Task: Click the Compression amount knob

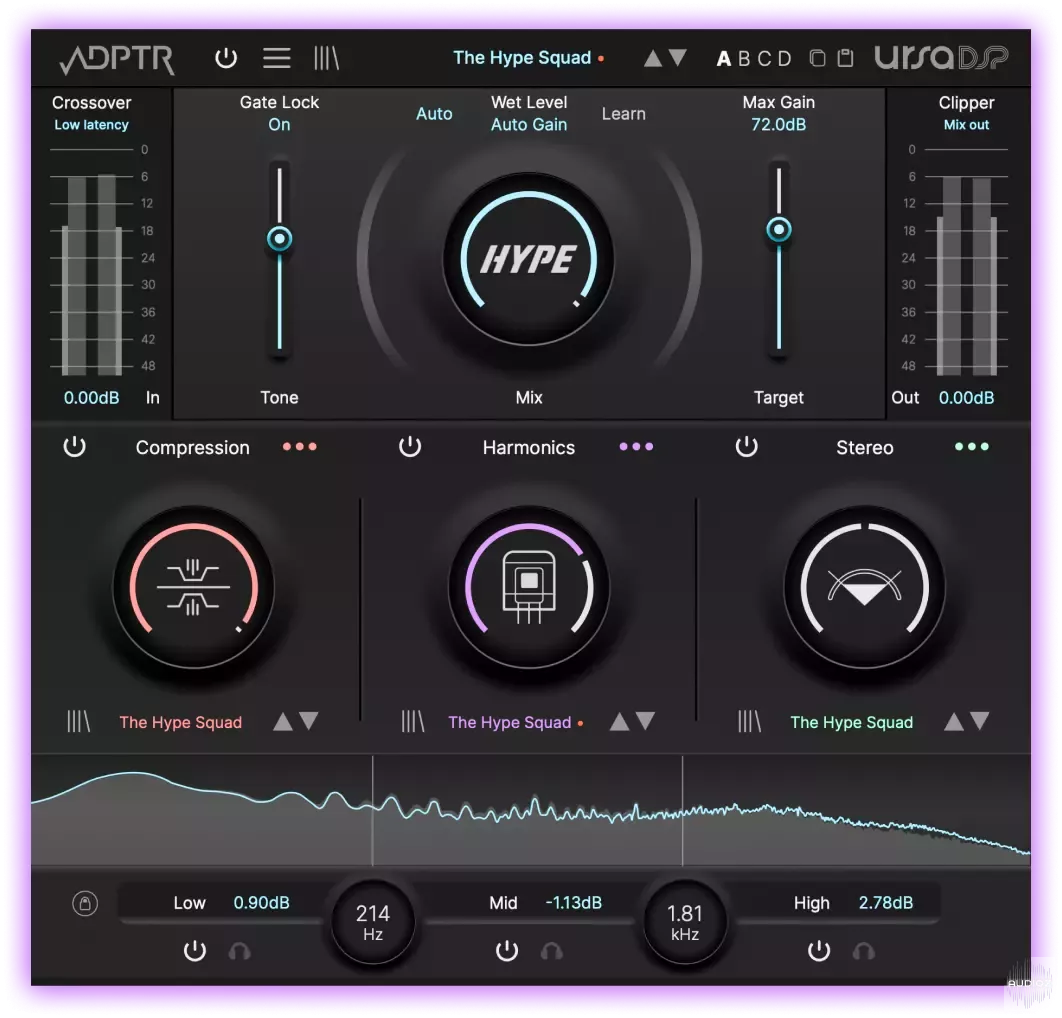Action: coord(194,587)
